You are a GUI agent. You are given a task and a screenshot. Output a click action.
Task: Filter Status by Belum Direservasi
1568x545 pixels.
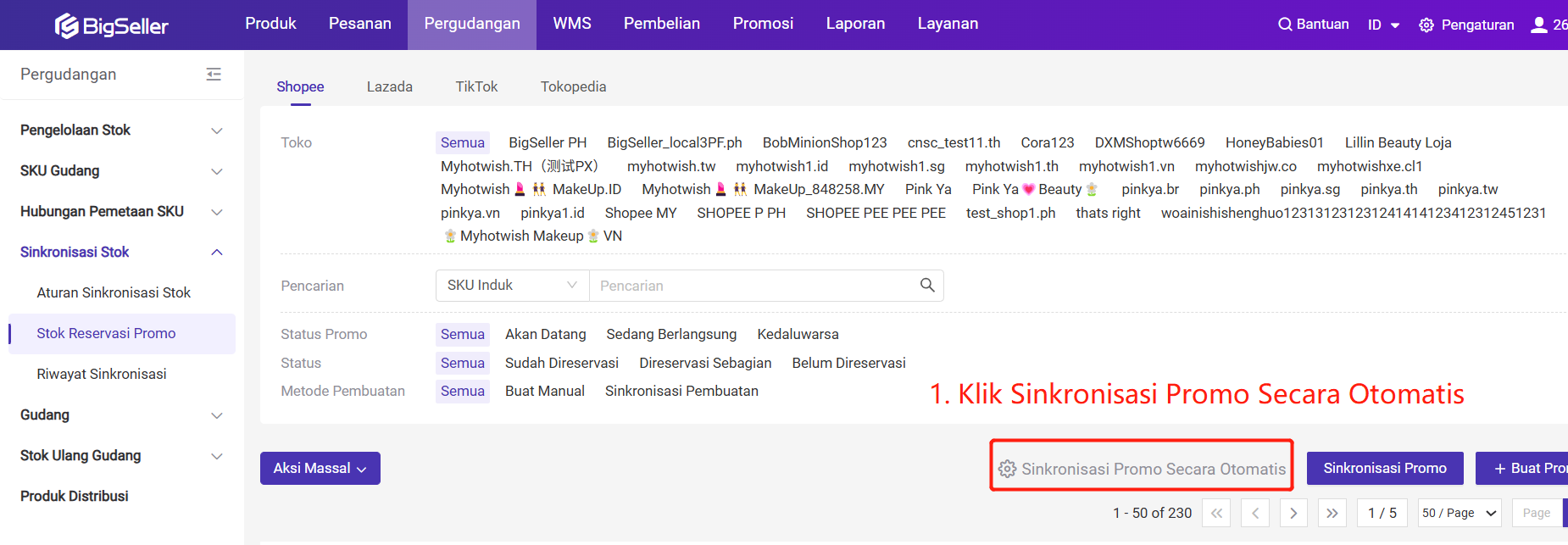coord(848,363)
